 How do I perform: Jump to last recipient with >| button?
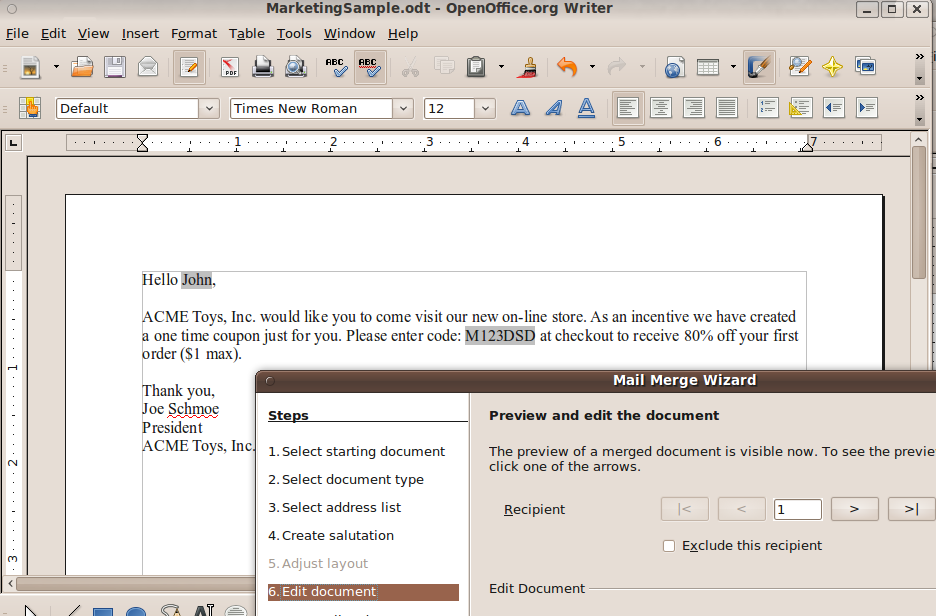(911, 509)
